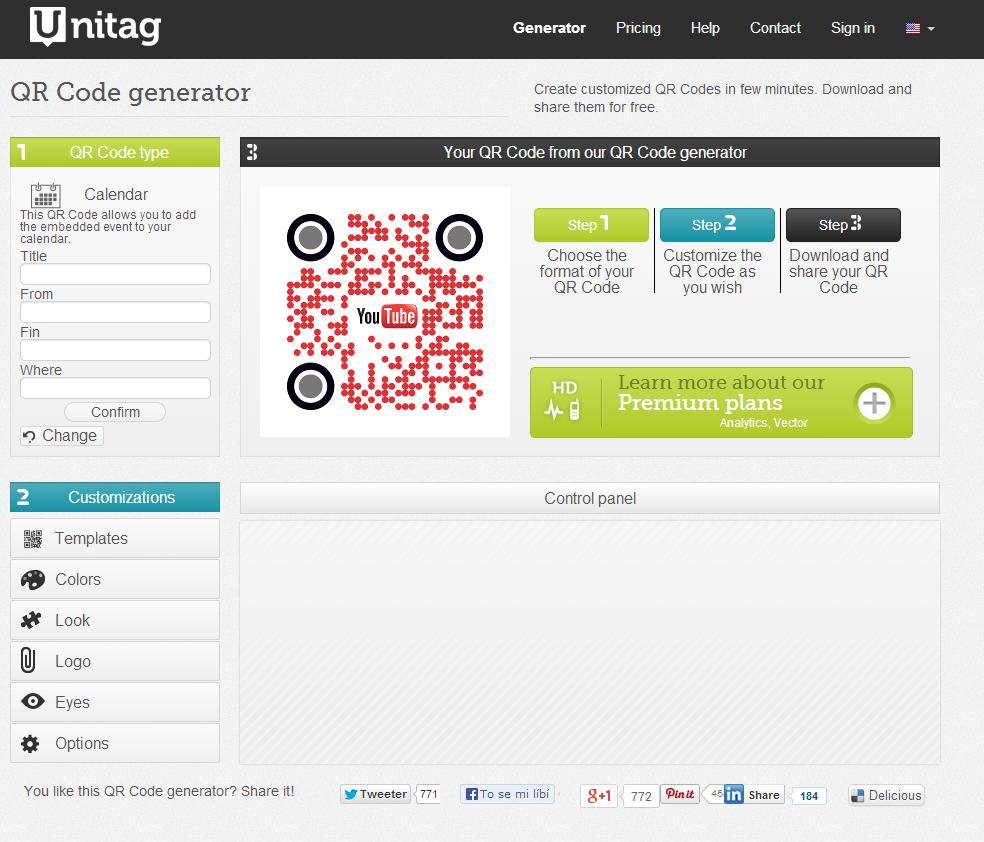984x842 pixels.
Task: Select the Step 2 button
Action: pyautogui.click(x=717, y=225)
